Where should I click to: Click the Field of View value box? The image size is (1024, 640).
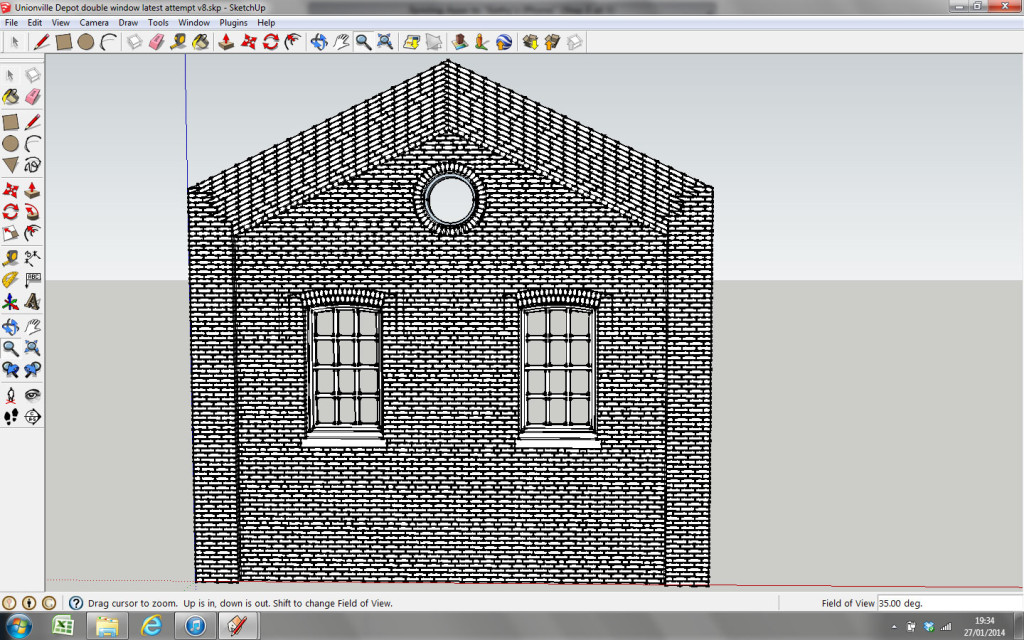tap(950, 603)
